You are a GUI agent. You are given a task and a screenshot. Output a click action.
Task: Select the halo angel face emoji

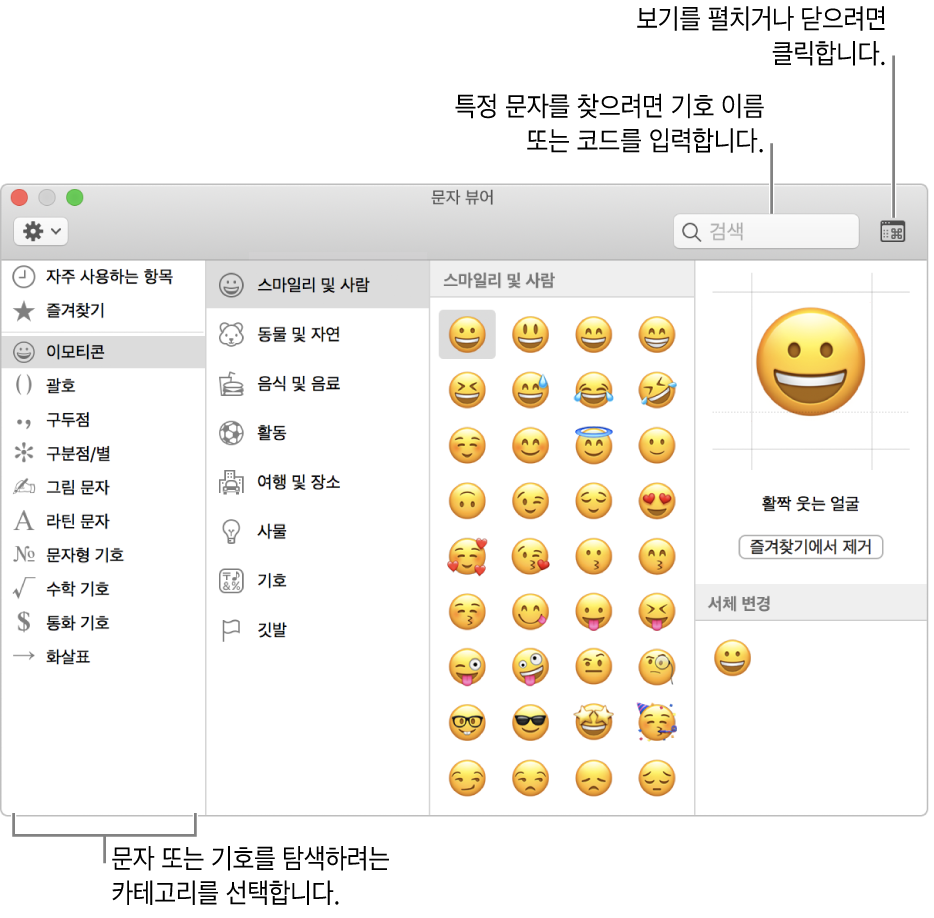click(593, 445)
